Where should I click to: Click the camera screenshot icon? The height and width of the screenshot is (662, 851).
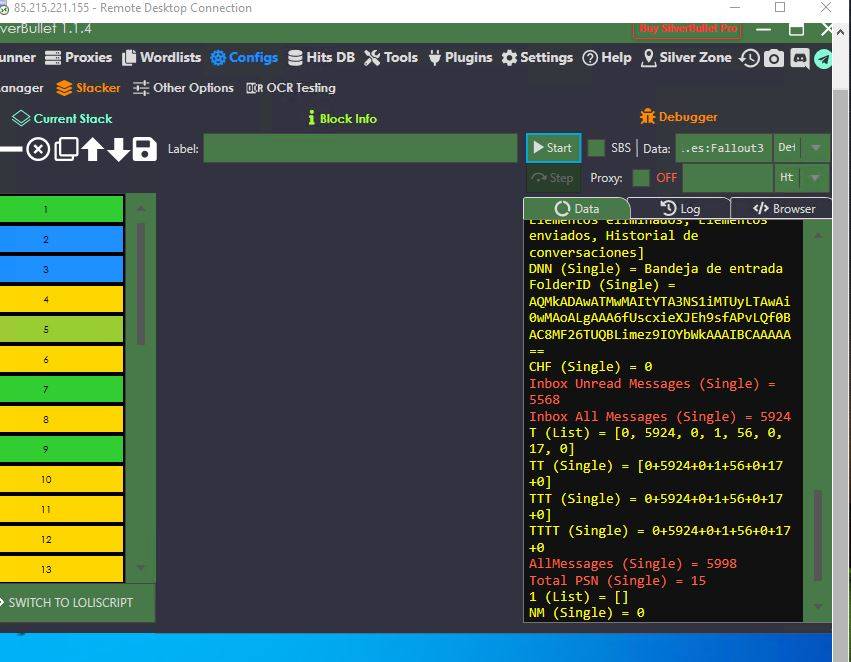(774, 58)
